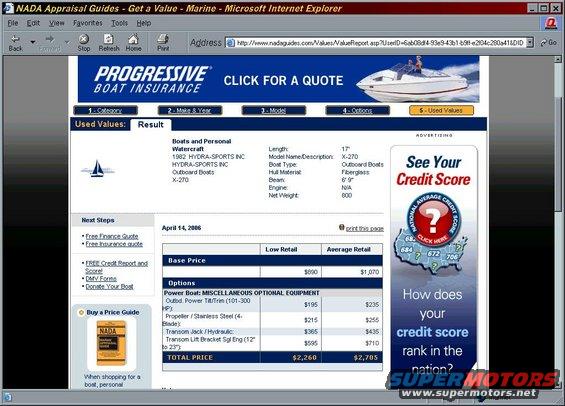The height and width of the screenshot is (406, 565).
Task: Open the DMV Forms link
Action: (x=101, y=279)
